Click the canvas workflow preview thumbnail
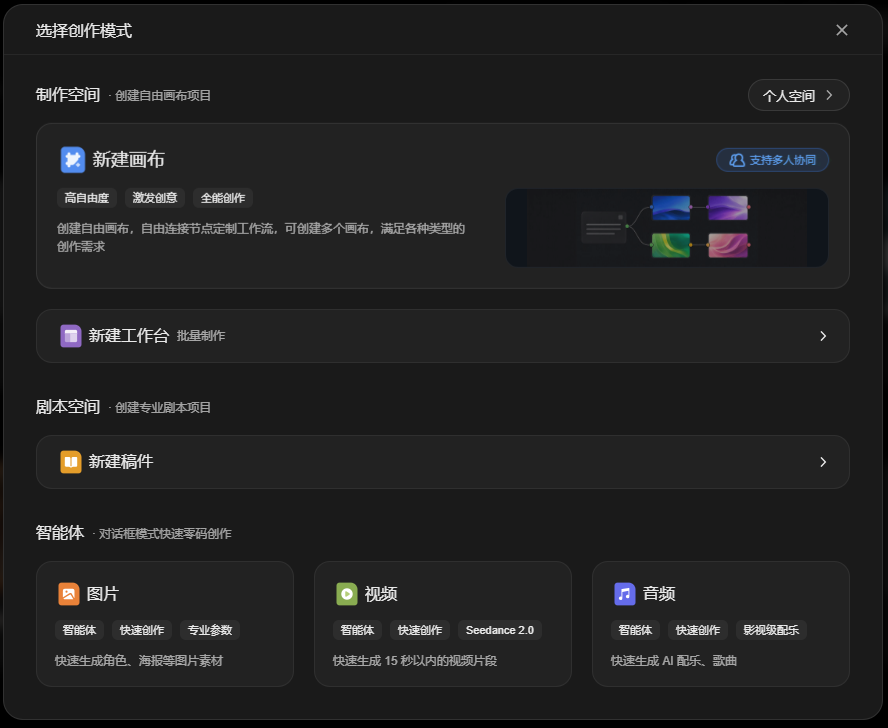The width and height of the screenshot is (888, 728). 667,228
